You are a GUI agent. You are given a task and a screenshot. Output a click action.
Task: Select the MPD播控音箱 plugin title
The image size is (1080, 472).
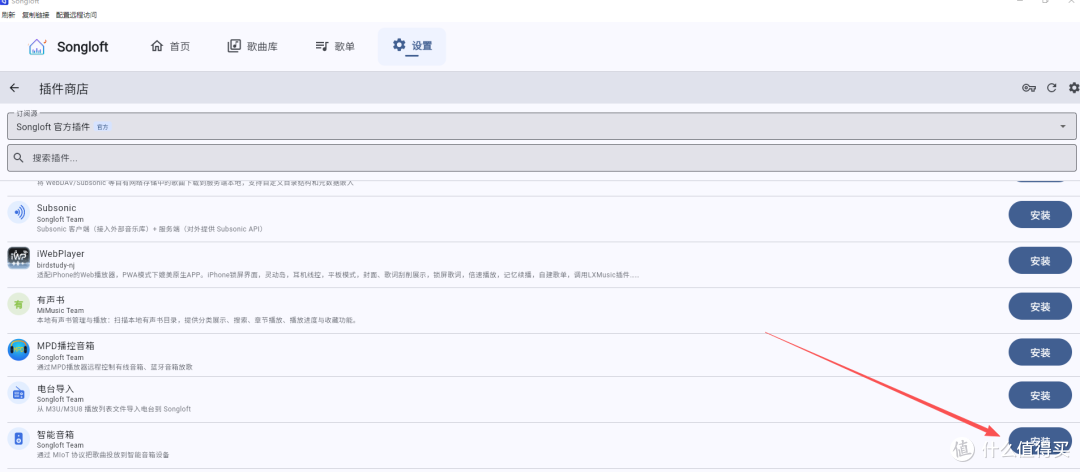coord(65,345)
